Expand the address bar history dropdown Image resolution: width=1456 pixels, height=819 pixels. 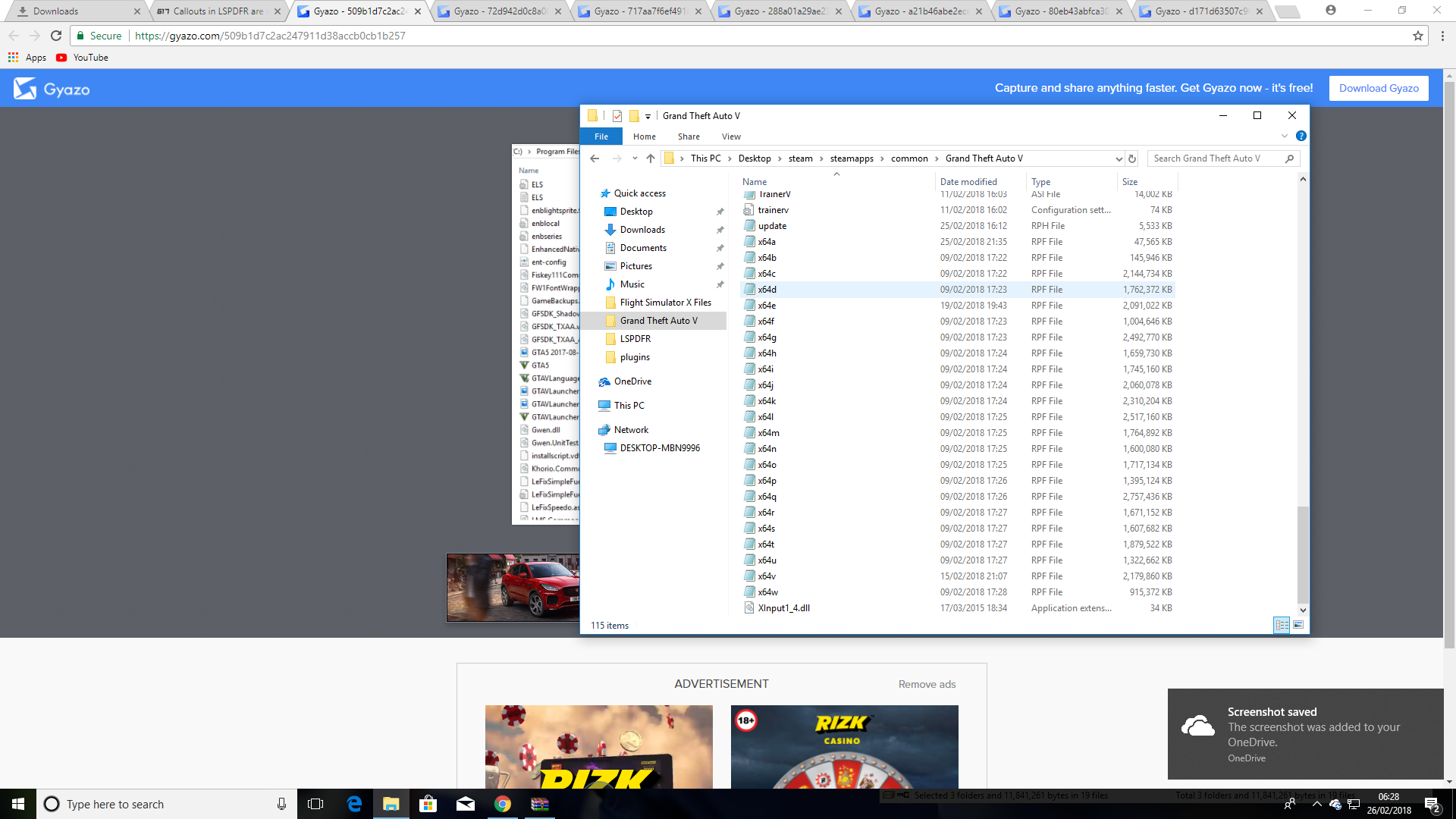point(1119,158)
